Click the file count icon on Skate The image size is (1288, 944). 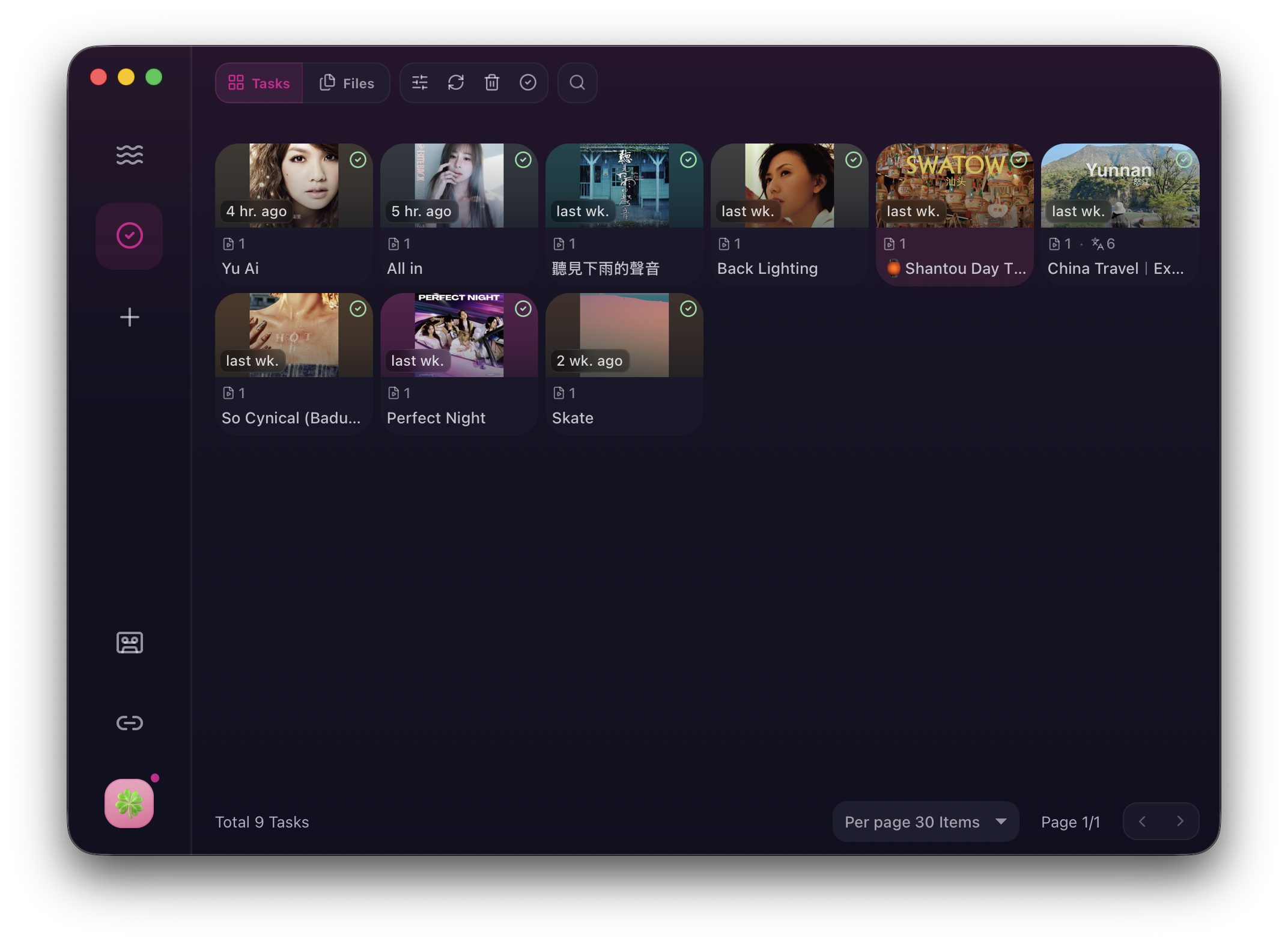tap(559, 393)
